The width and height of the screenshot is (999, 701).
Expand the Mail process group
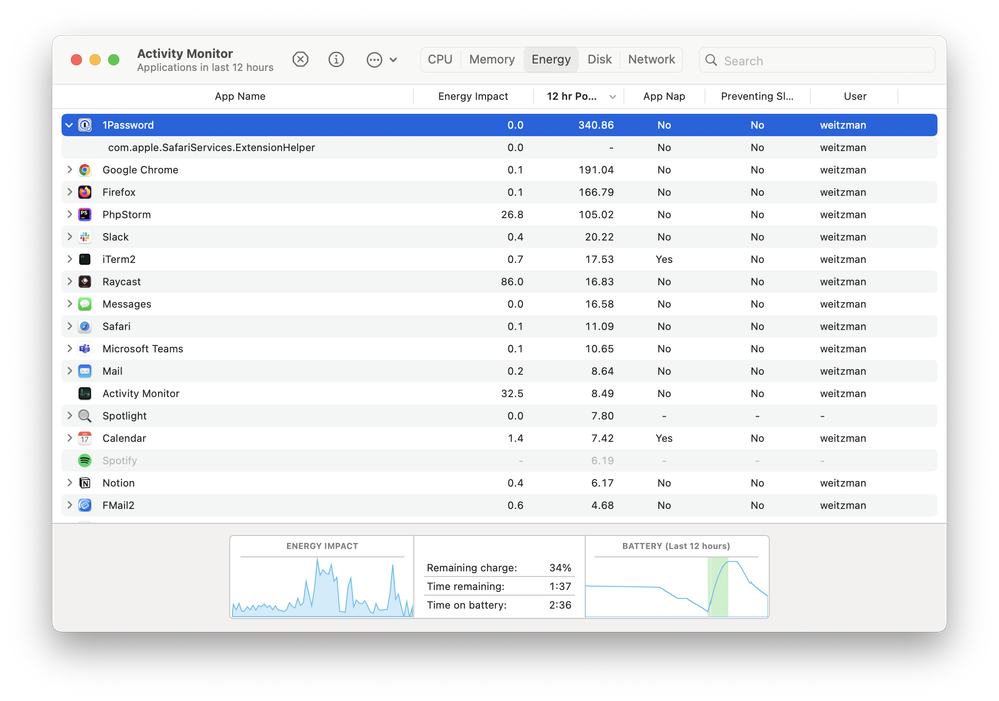click(x=69, y=371)
